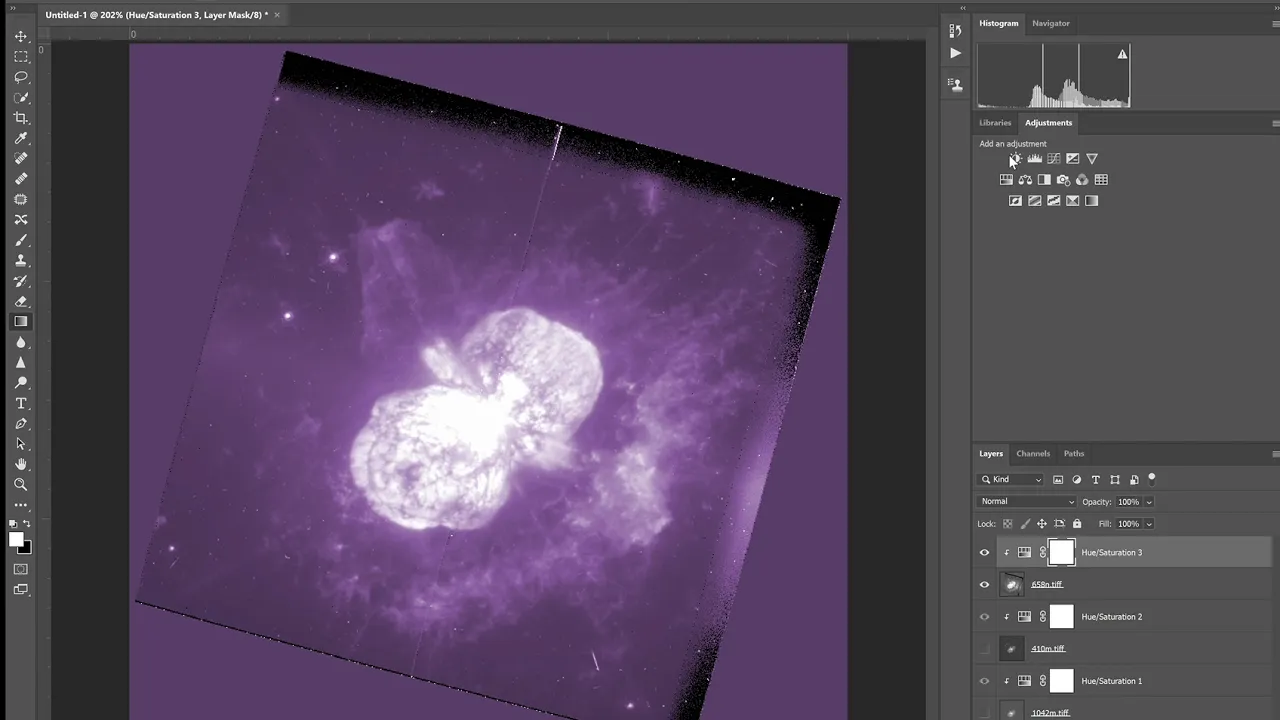Viewport: 1280px width, 720px height.
Task: Toggle visibility of Hue/Saturation 2 layer
Action: (984, 617)
